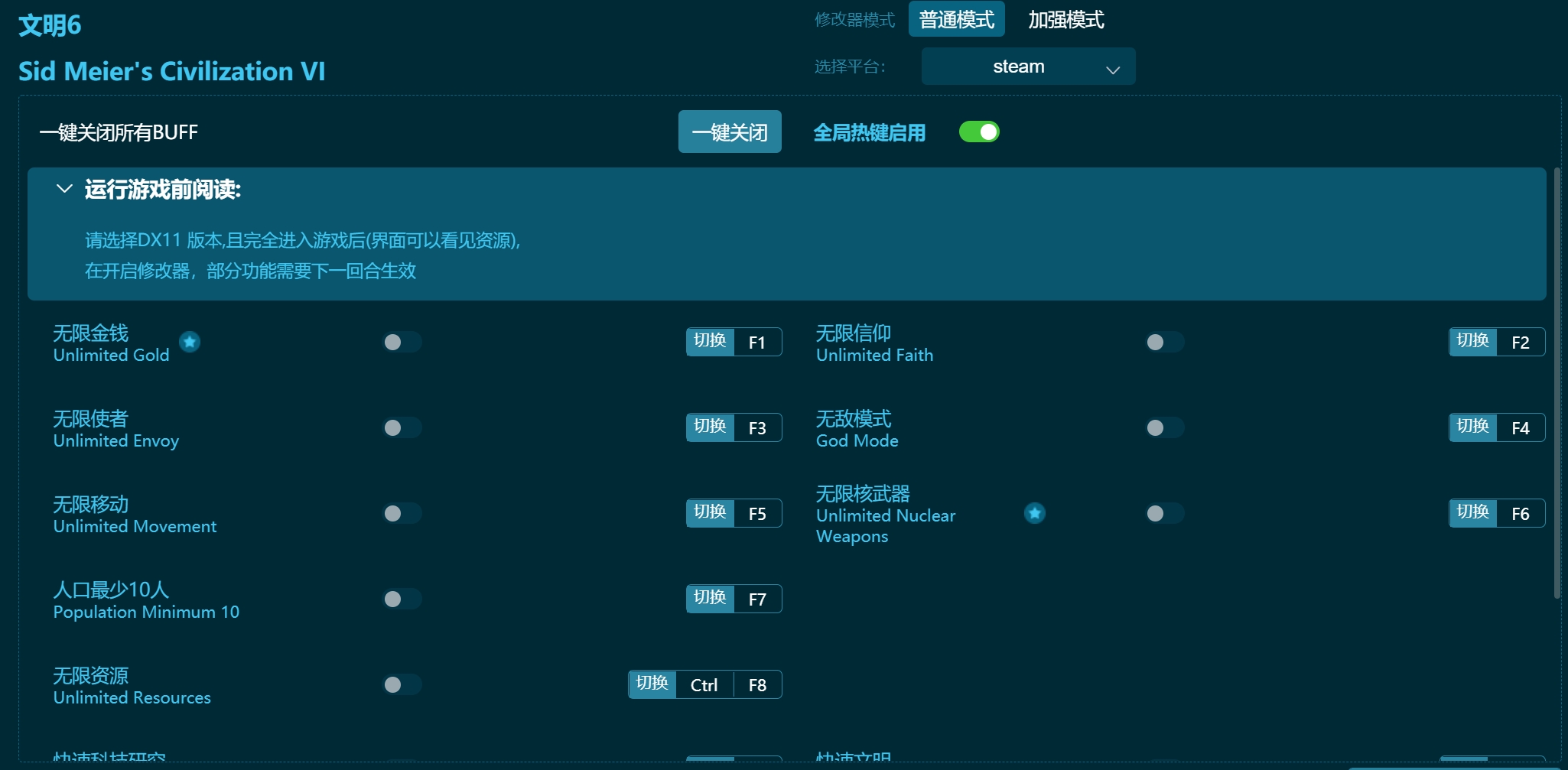
Task: Click the star icon beside Unlimited Nuclear Weapons
Action: point(1034,513)
